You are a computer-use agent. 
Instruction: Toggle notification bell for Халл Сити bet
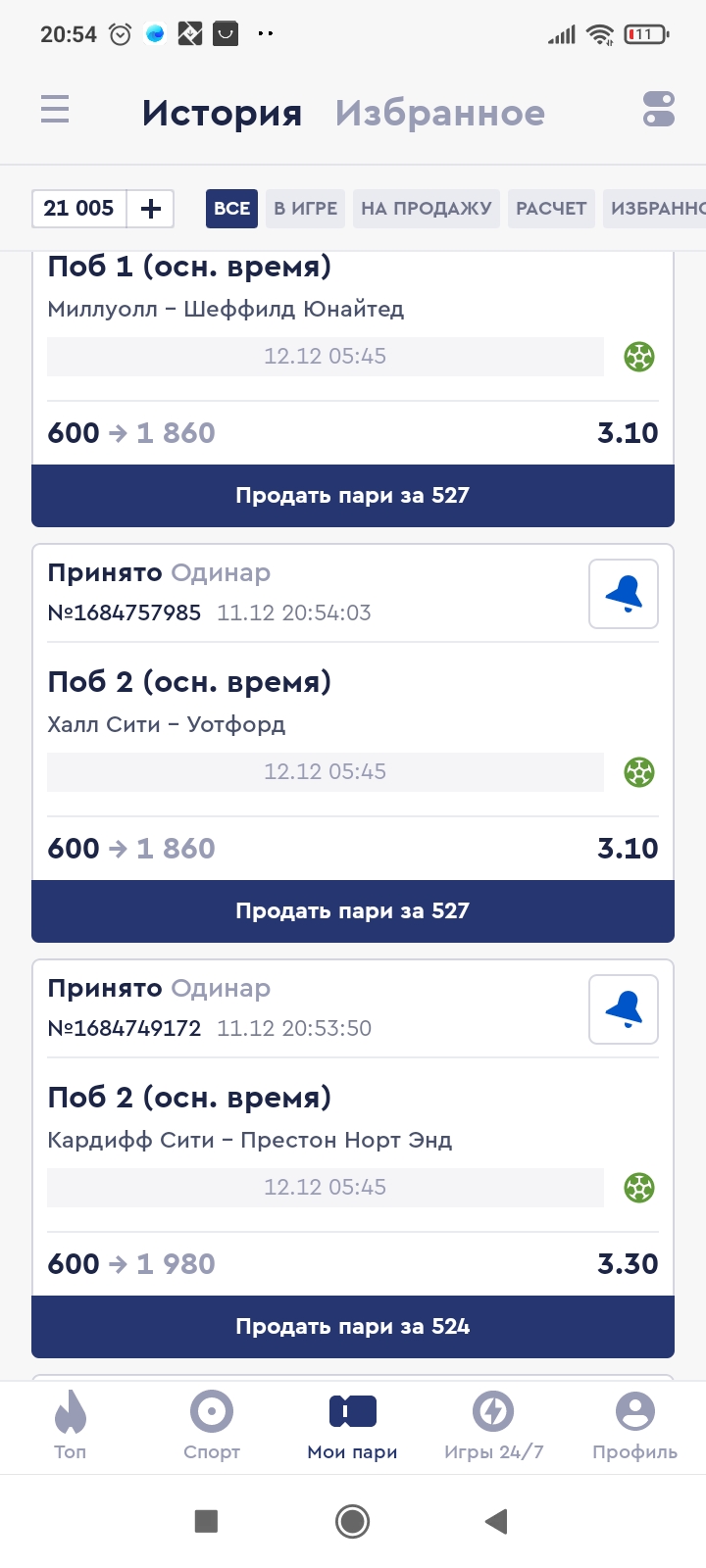[x=624, y=594]
